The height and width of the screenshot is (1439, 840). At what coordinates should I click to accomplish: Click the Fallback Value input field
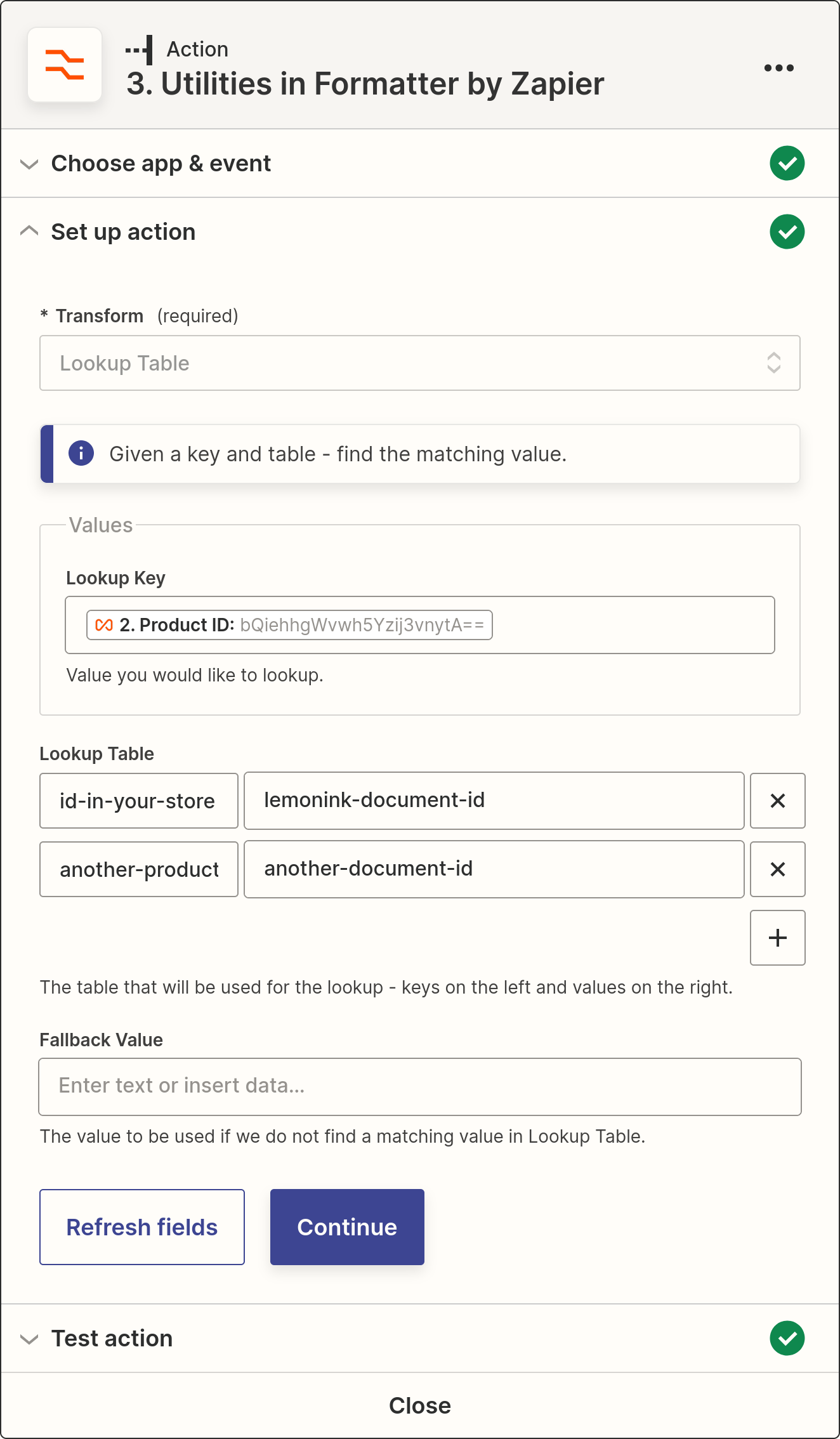coord(419,1086)
